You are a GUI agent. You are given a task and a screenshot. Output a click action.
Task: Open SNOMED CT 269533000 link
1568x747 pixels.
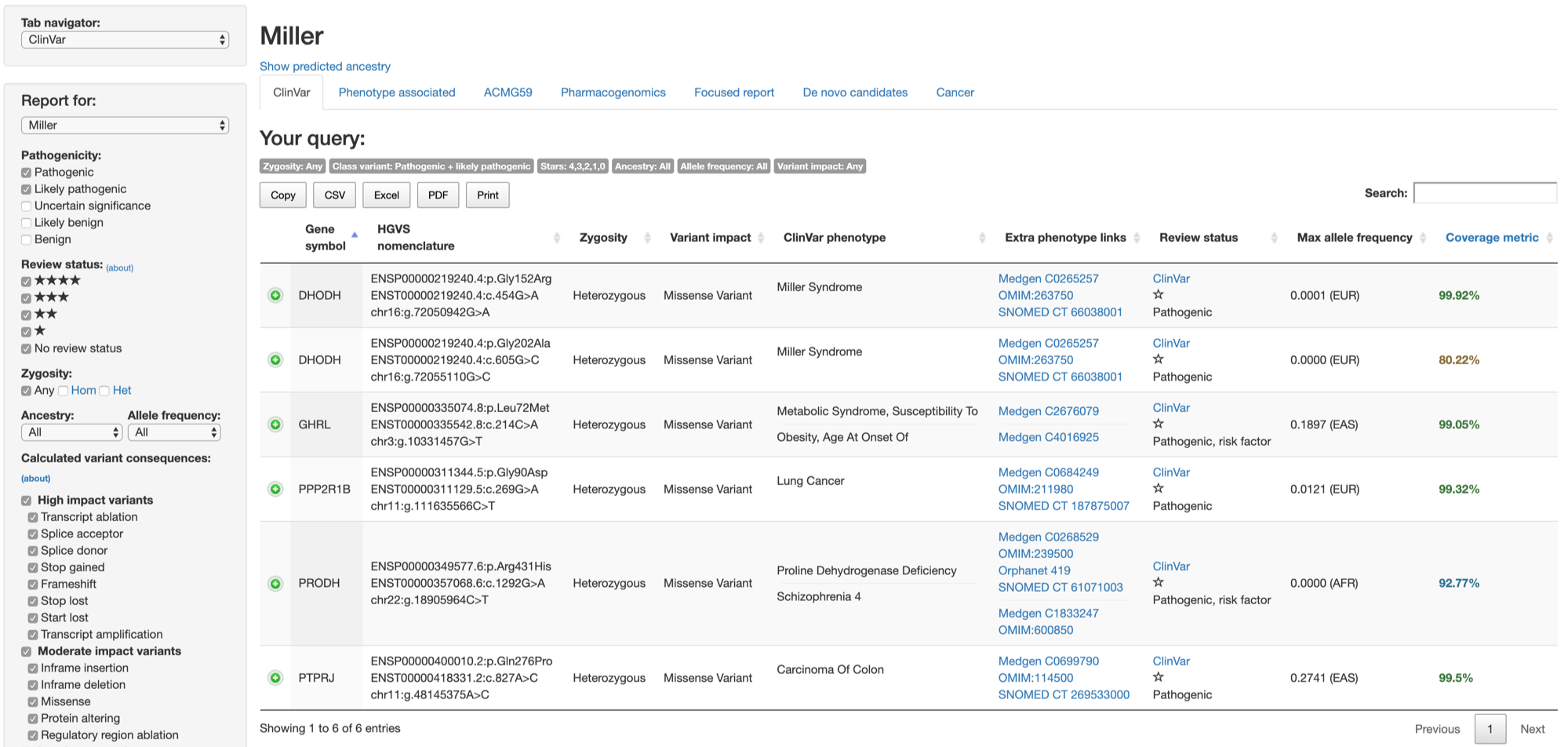[1064, 694]
